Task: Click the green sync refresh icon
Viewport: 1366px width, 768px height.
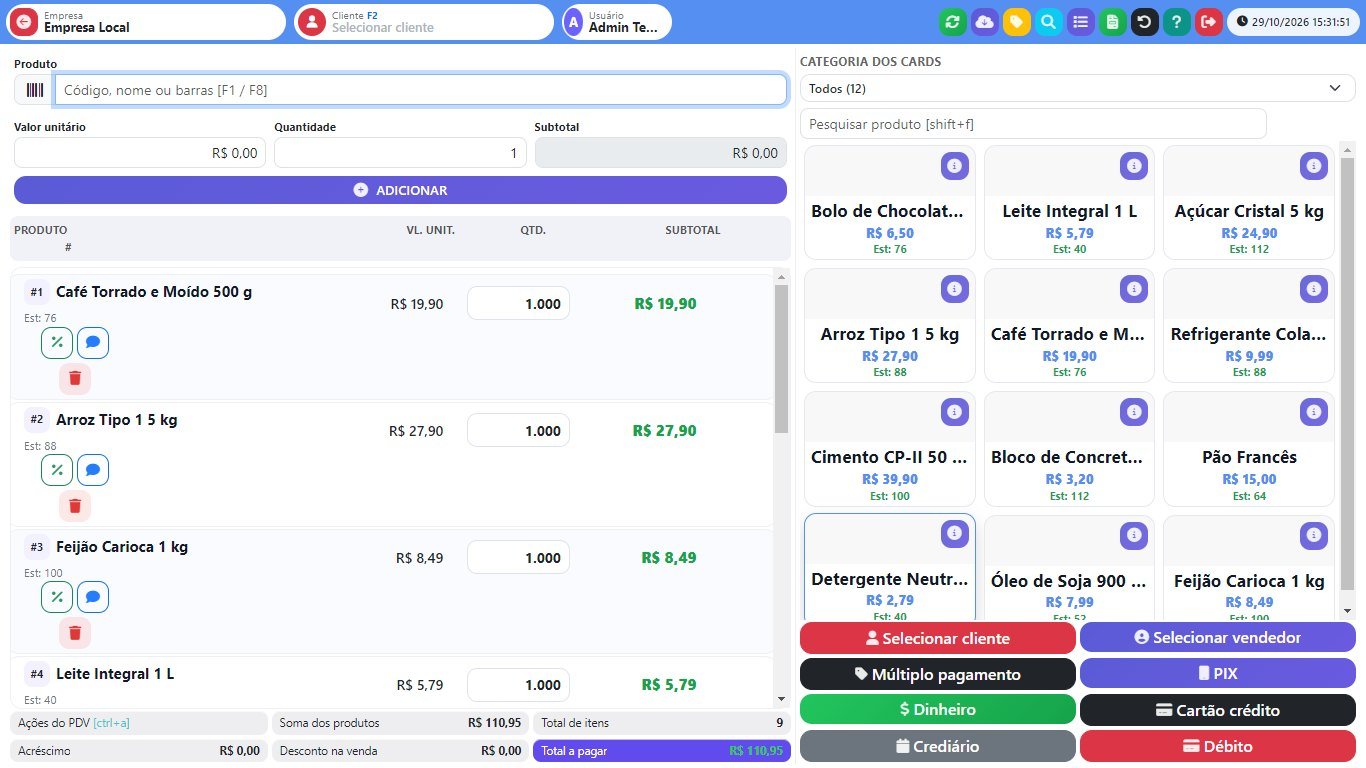Action: [x=953, y=21]
